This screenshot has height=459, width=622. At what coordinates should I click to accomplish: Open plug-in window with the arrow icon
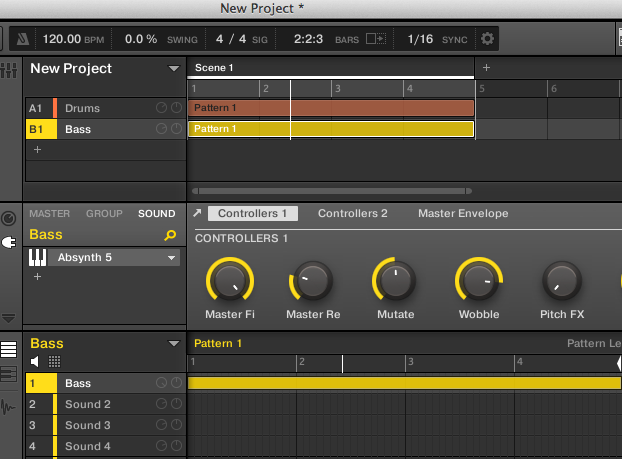pos(197,213)
